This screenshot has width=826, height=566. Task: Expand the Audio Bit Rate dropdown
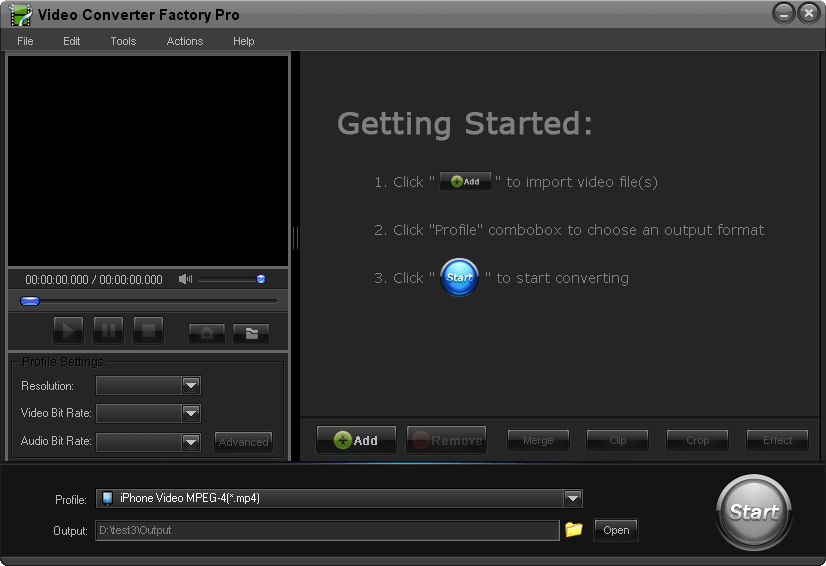[x=191, y=442]
